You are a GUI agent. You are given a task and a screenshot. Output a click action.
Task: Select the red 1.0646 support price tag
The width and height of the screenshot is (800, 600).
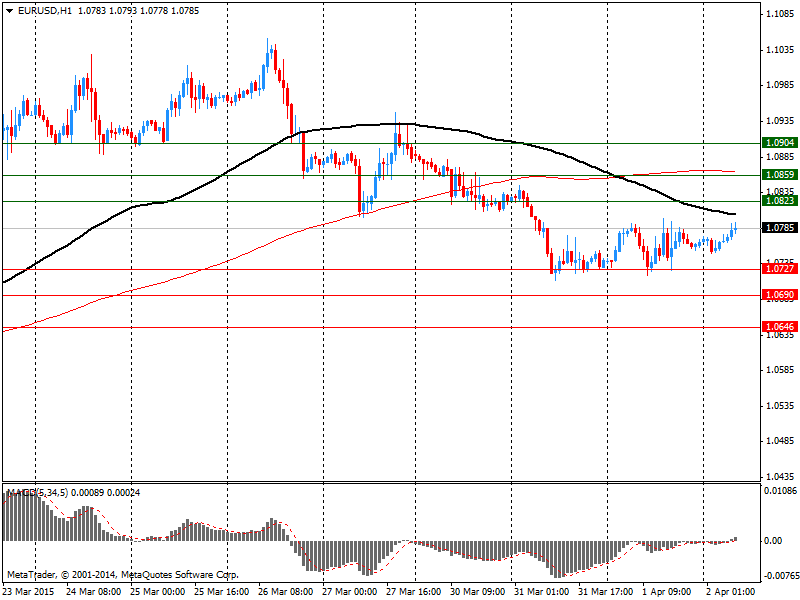pos(780,327)
